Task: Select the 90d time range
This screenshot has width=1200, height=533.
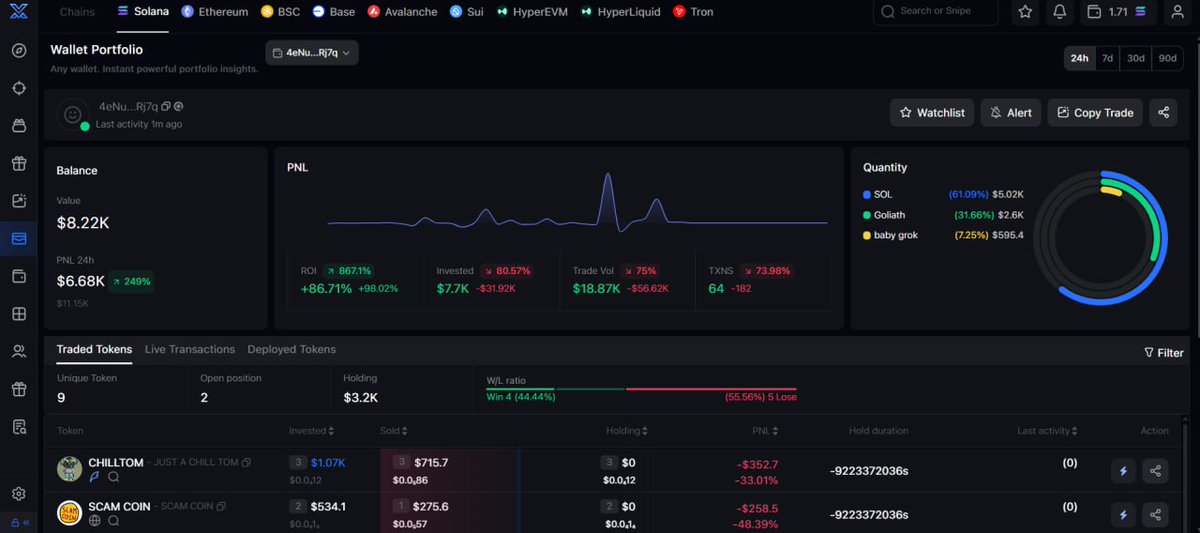Action: (1167, 58)
